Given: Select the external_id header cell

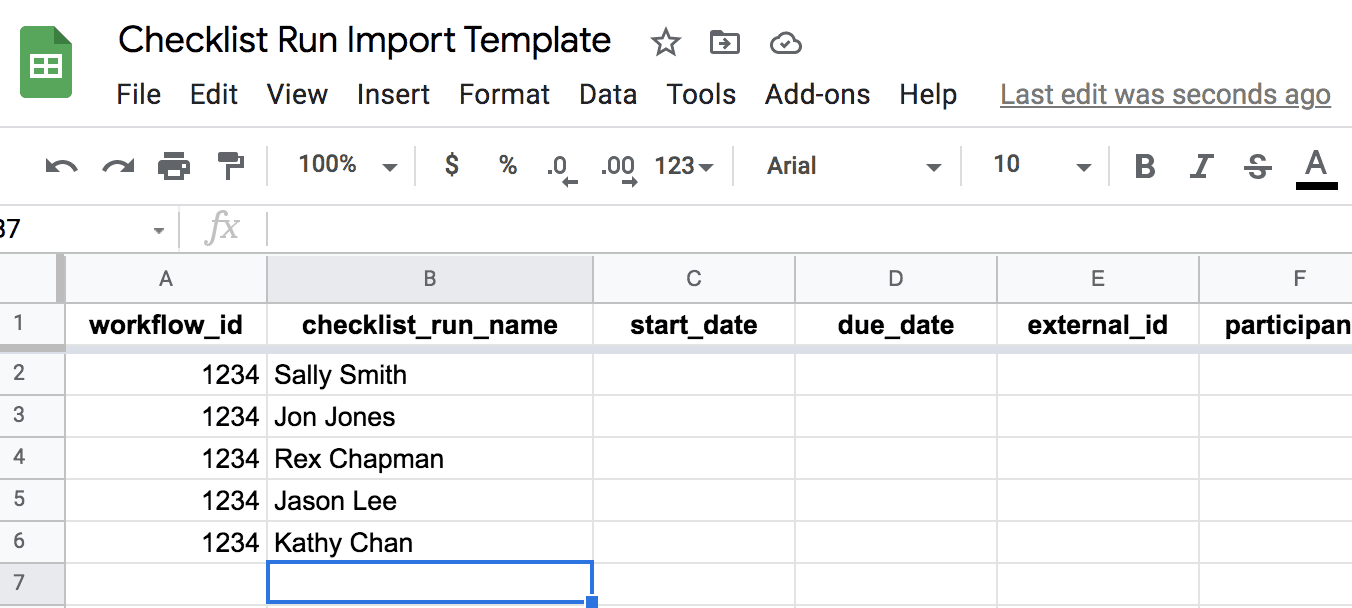Looking at the screenshot, I should click(x=1098, y=324).
